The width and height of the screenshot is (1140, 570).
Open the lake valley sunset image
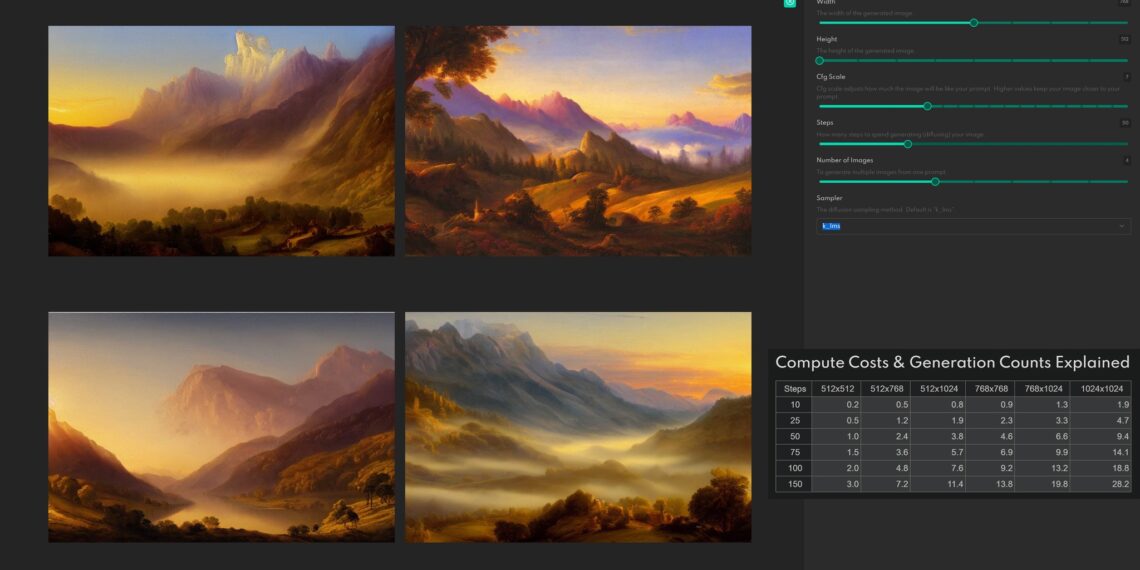[221, 427]
